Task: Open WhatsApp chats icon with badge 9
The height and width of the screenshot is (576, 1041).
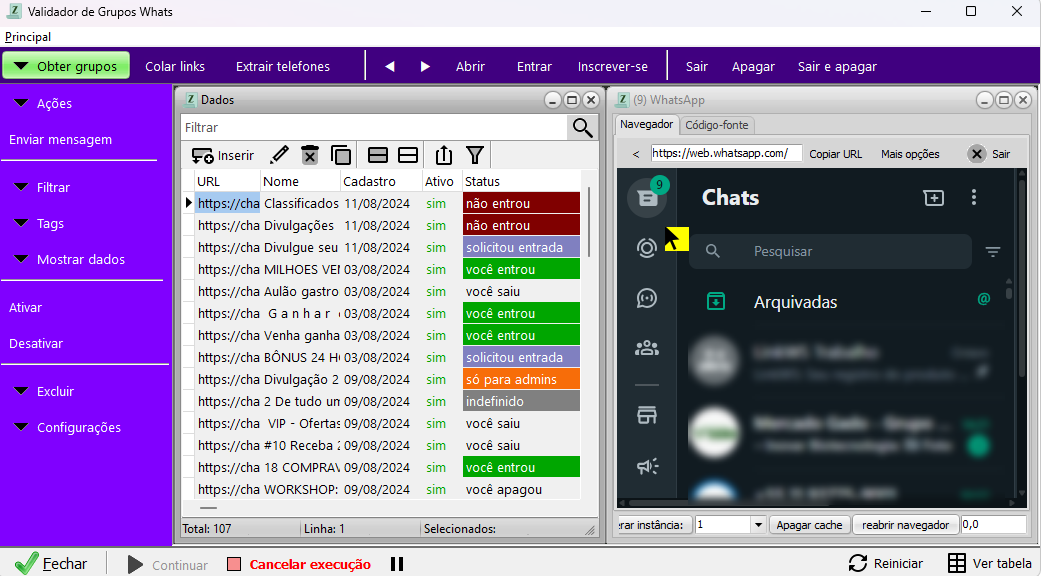Action: [647, 197]
